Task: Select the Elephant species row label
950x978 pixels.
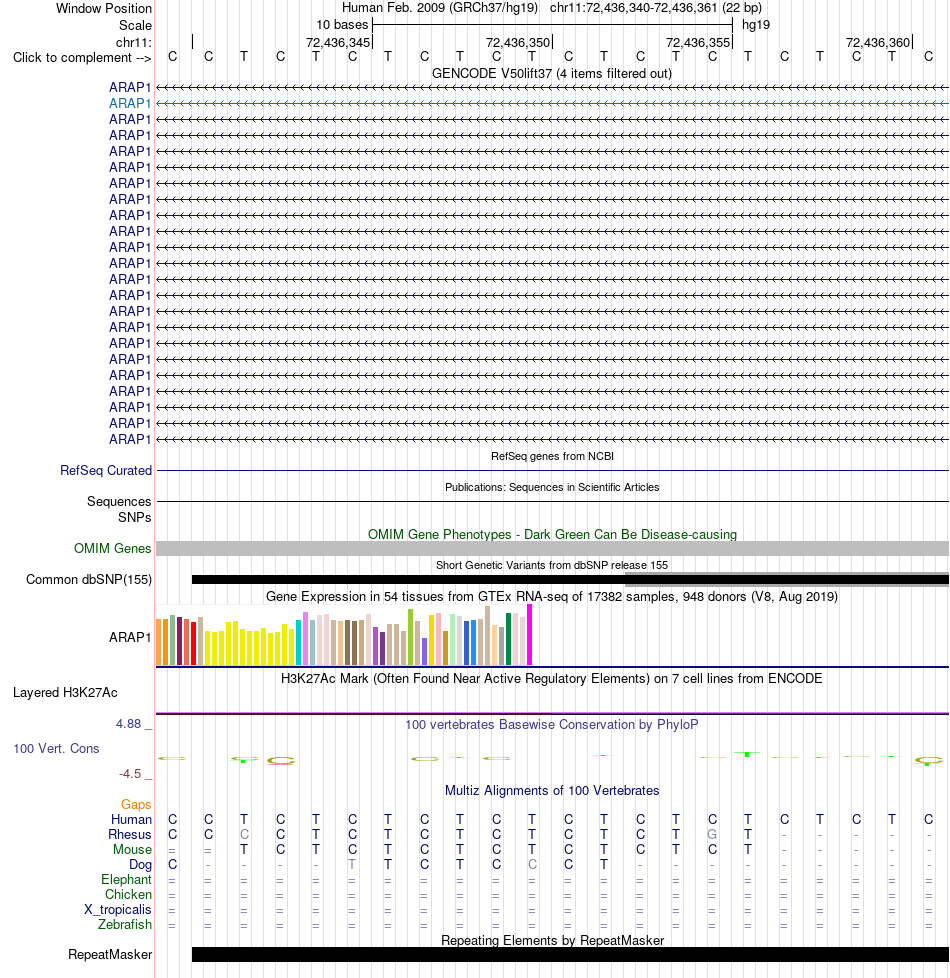Action: [126, 879]
